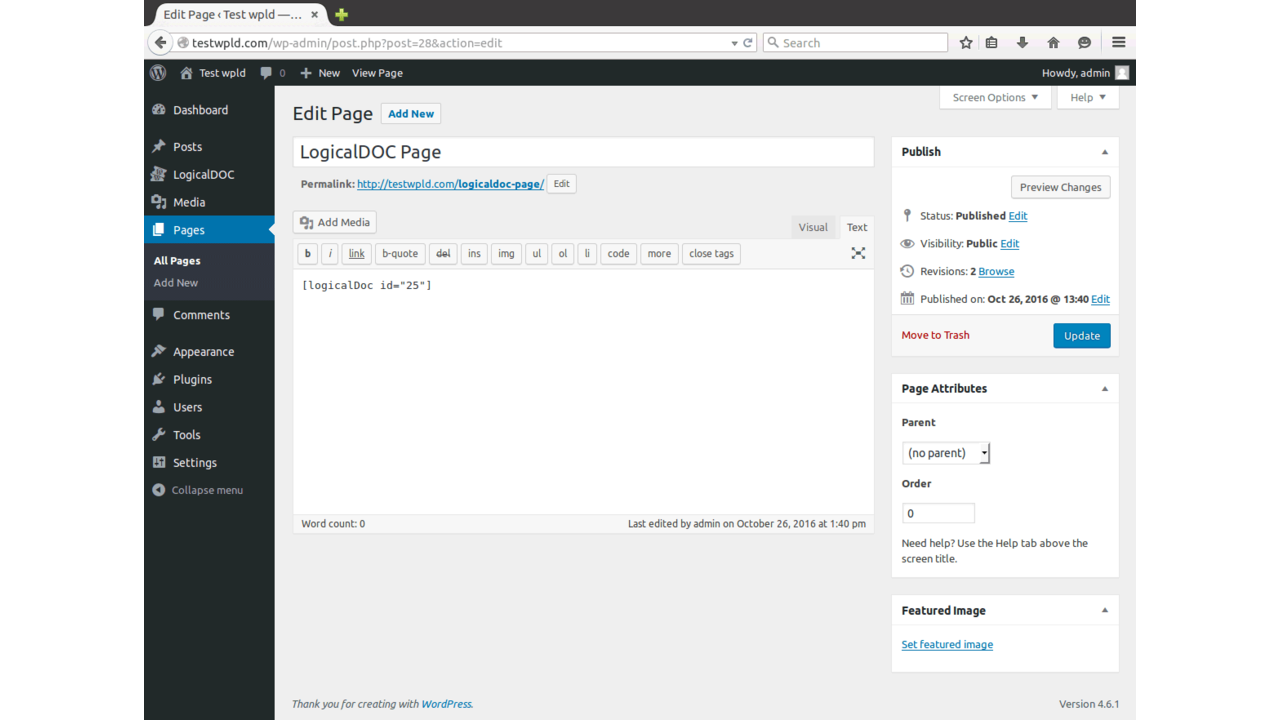Screen dimensions: 1280x720
Task: Click the ol quicktag button
Action: [x=563, y=254]
